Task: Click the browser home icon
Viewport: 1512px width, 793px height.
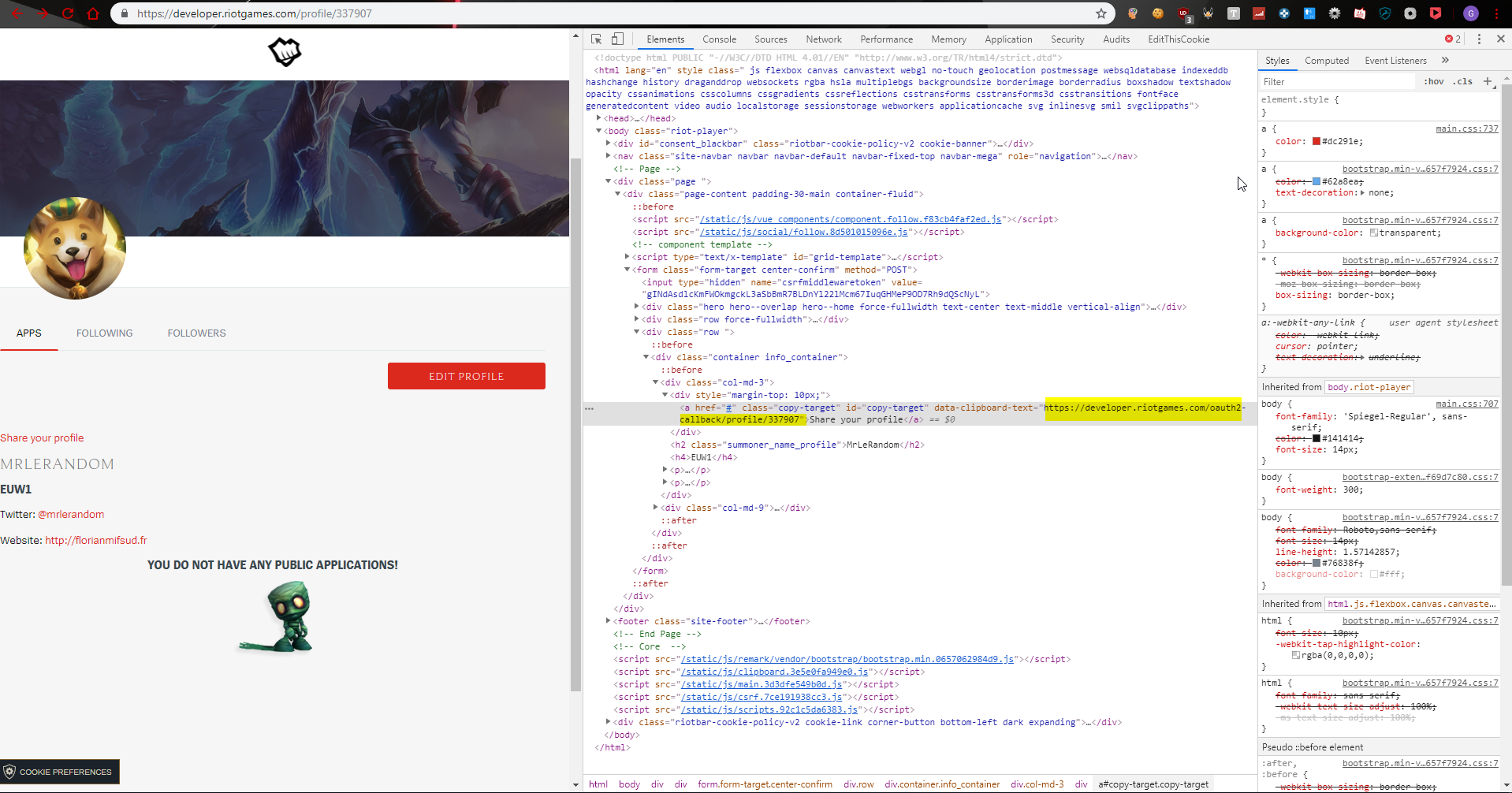Action: [x=93, y=13]
